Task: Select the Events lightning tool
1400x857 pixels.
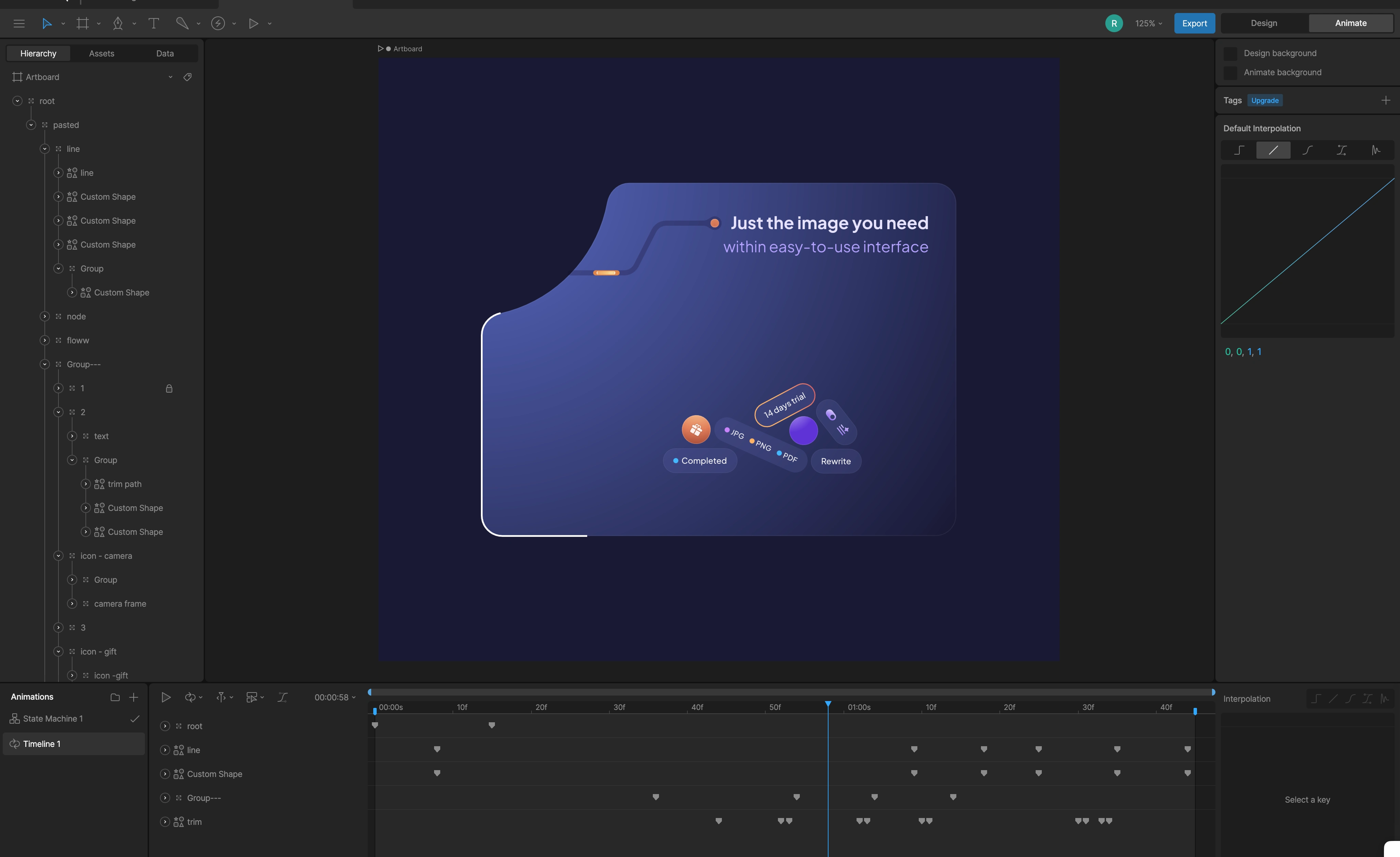Action: point(218,23)
